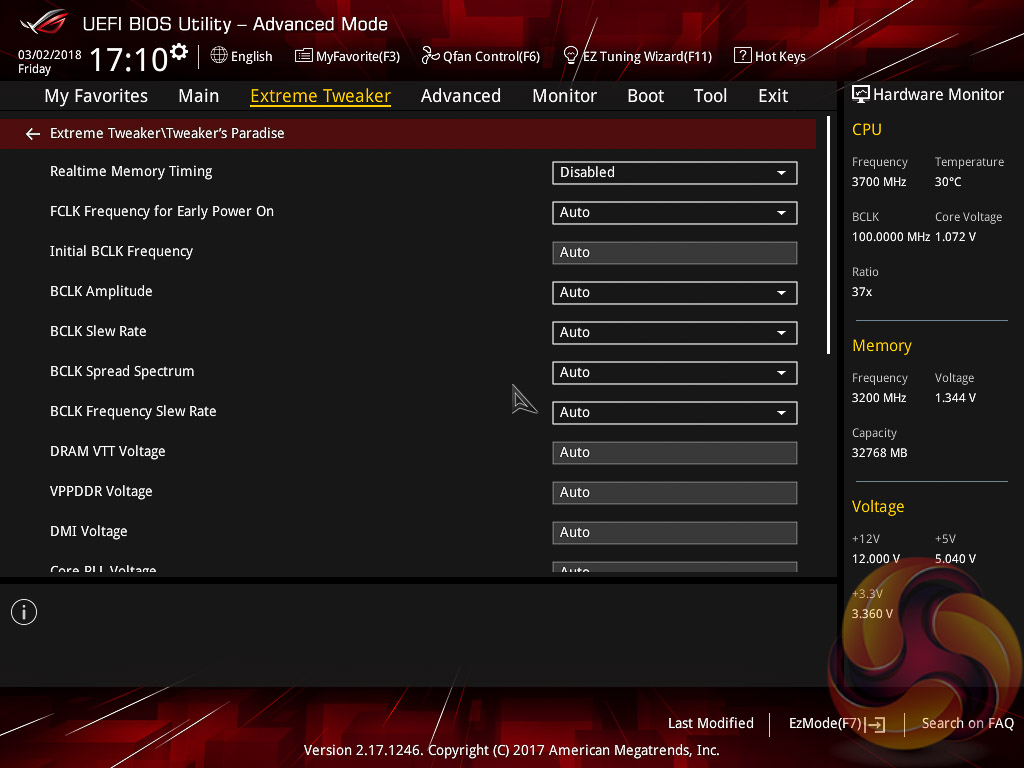1024x768 pixels.
Task: Click the EzMode exit arrow icon
Action: (x=876, y=724)
